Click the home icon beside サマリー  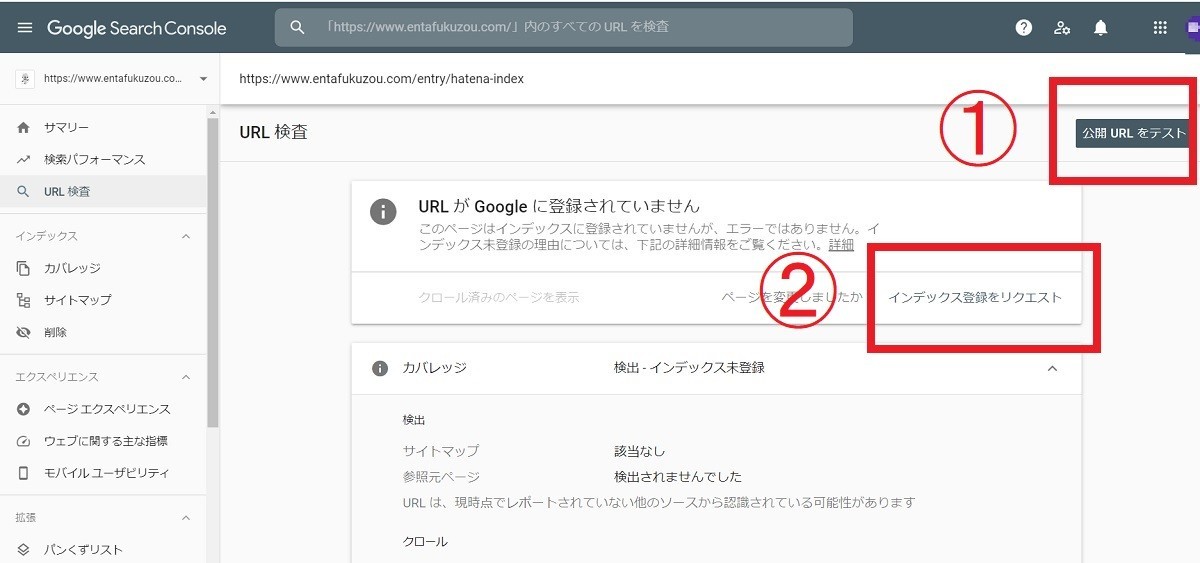pos(24,128)
